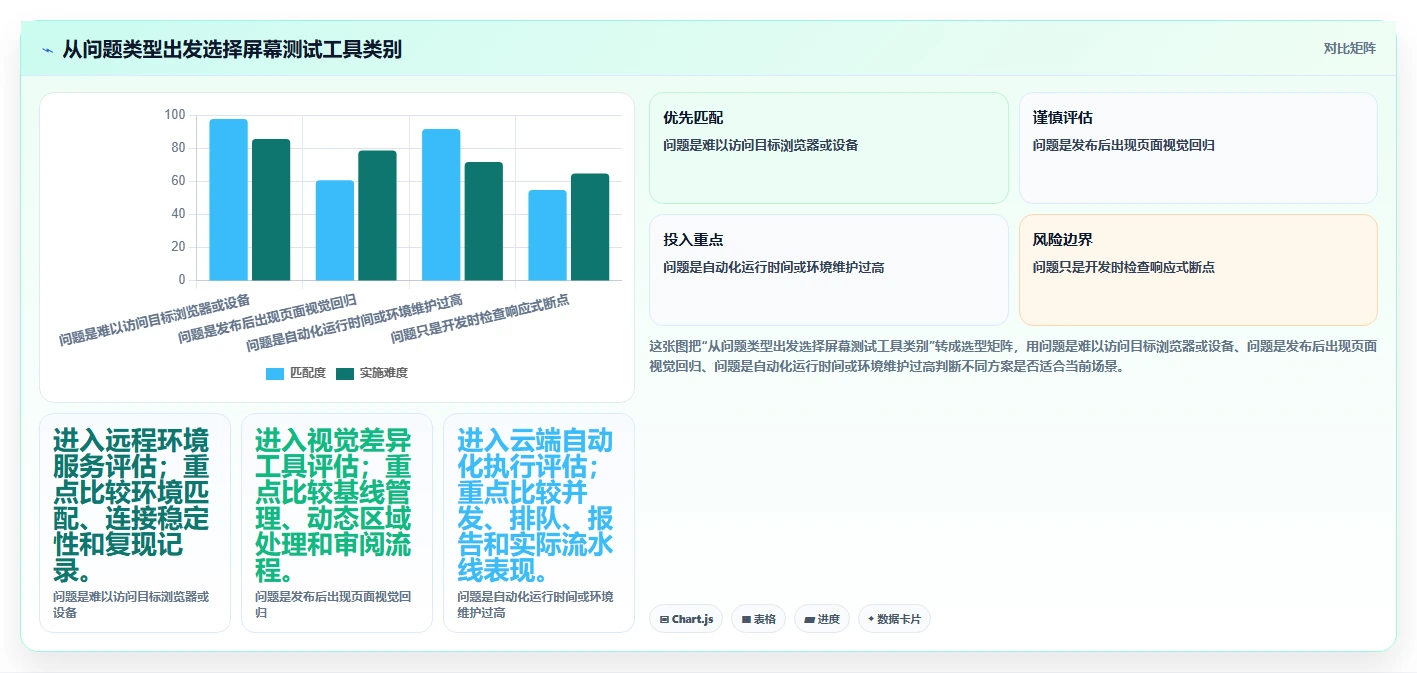Toggle the 实施难度 legend swatch

click(345, 373)
